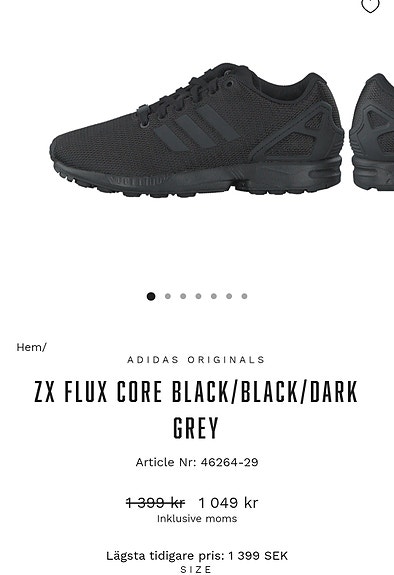Click the sale price 1 049 kr
Viewport: 394px width, 575px height.
tap(228, 502)
